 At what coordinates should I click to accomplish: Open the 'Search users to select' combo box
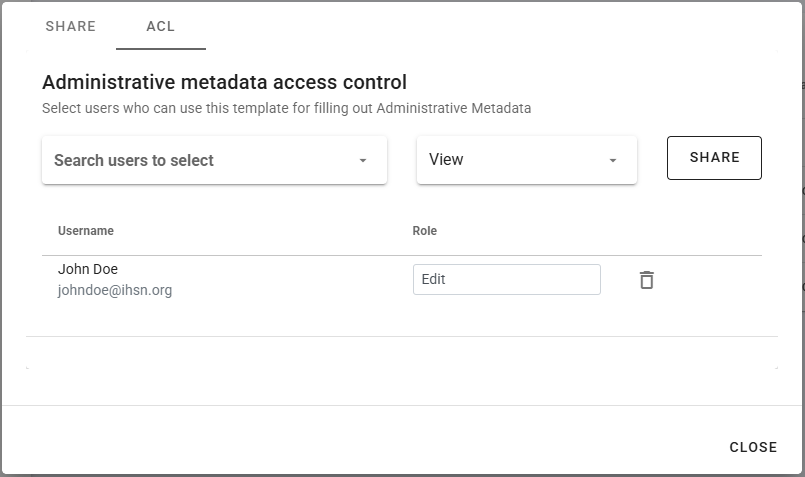pos(200,160)
